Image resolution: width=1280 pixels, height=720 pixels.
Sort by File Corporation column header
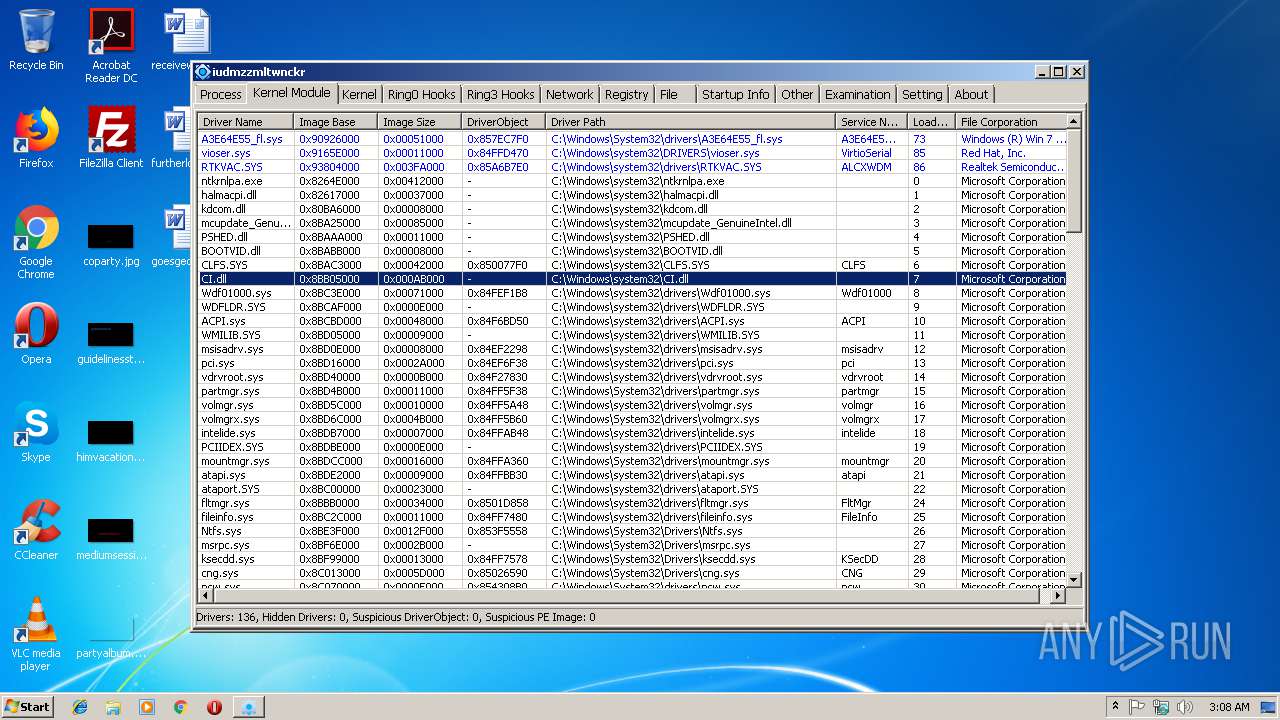pyautogui.click(x=1011, y=122)
